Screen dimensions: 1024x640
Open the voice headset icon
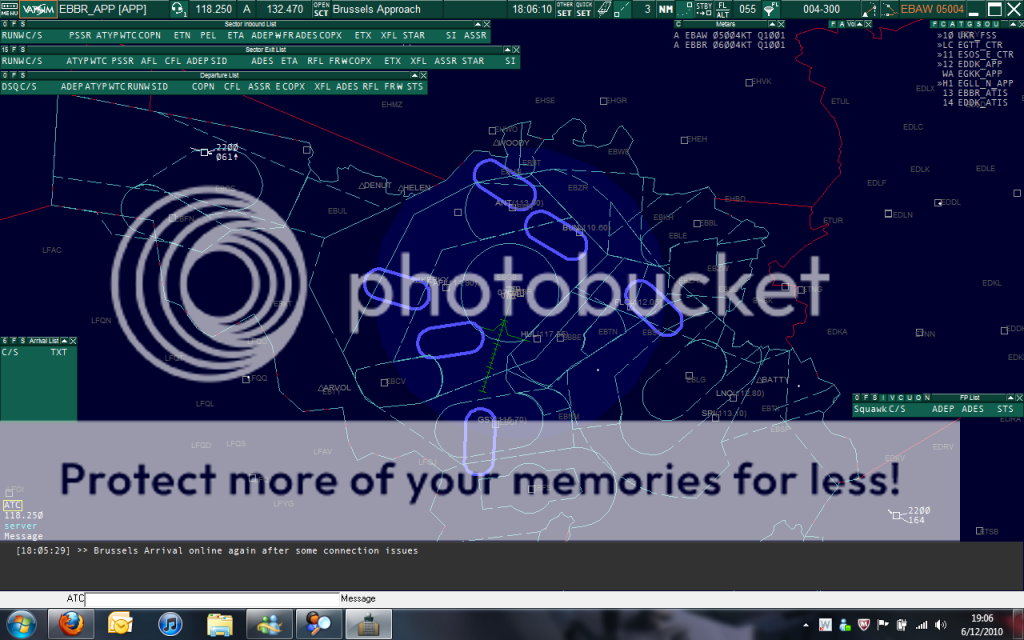[178, 9]
